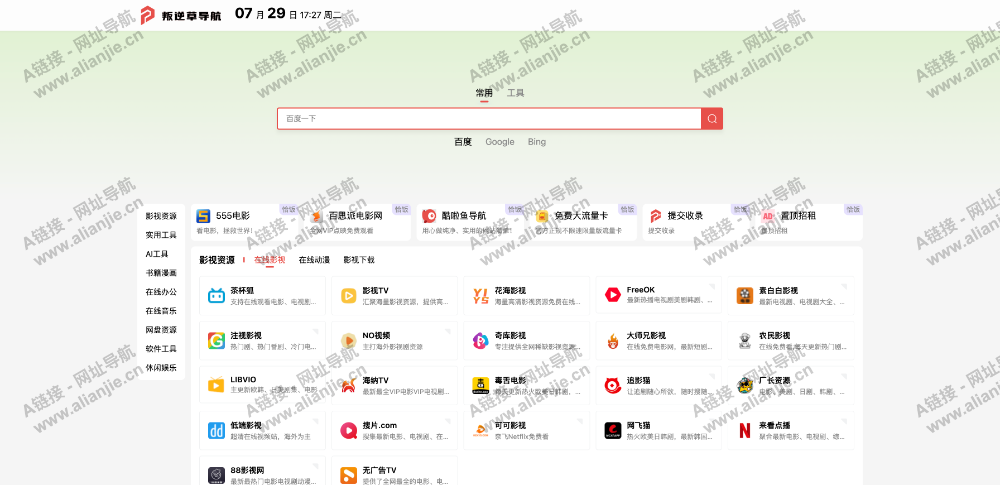Open the 低端影视 dd icon
Viewport: 1000px width, 485px height.
216,431
